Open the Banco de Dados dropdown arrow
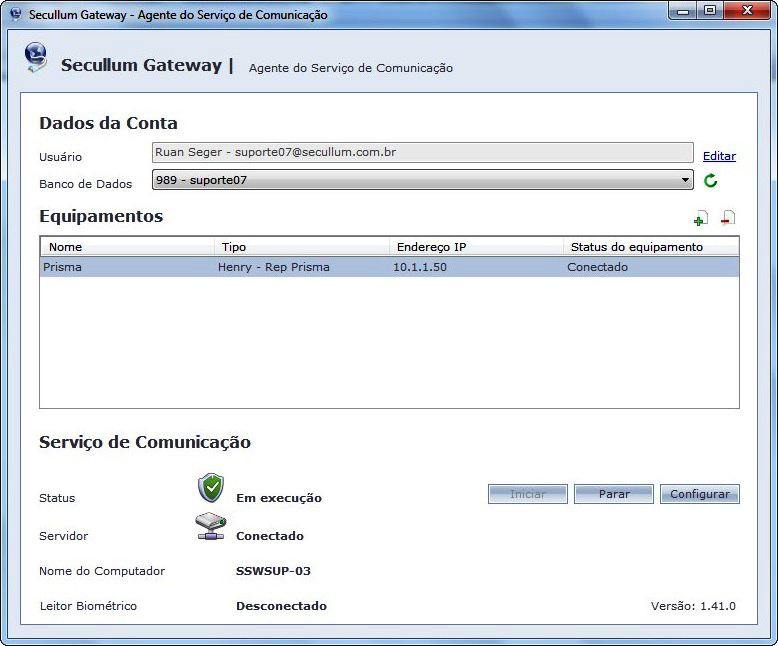 (x=685, y=180)
